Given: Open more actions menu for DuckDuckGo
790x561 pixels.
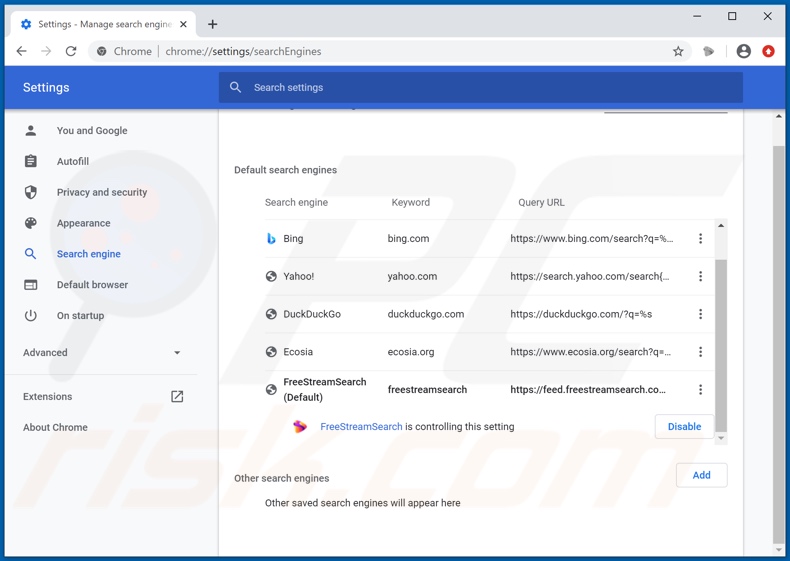Looking at the screenshot, I should (700, 314).
